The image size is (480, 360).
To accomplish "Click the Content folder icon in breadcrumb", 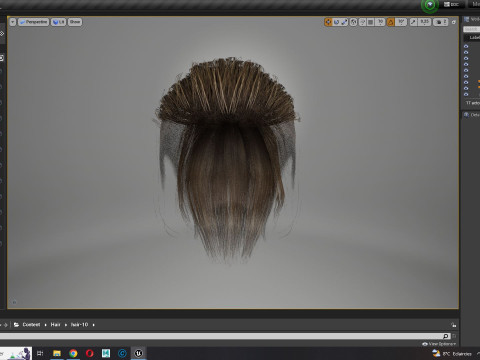I will (x=16, y=325).
